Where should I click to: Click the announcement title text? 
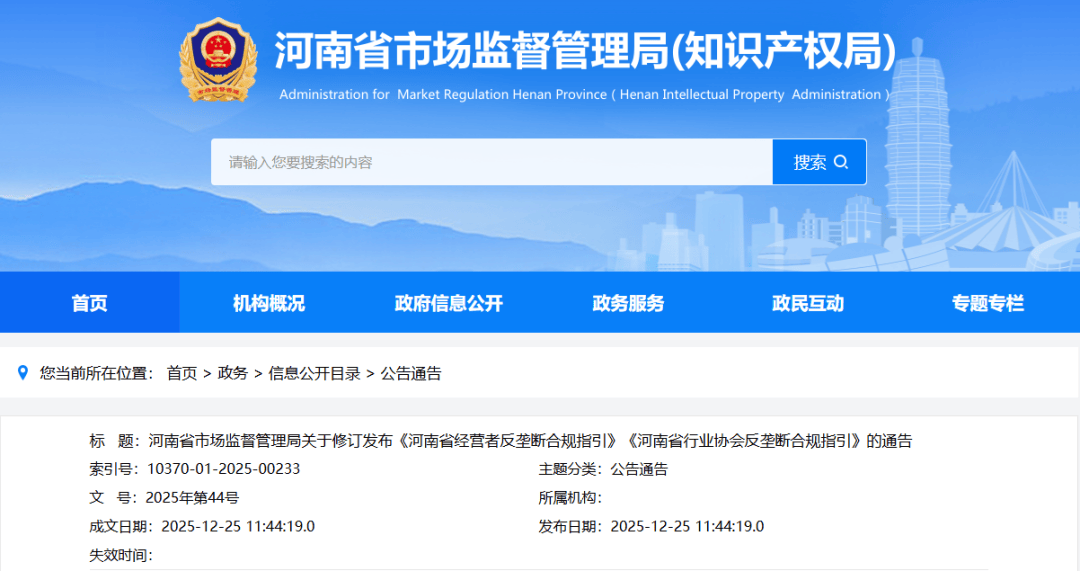coord(530,441)
